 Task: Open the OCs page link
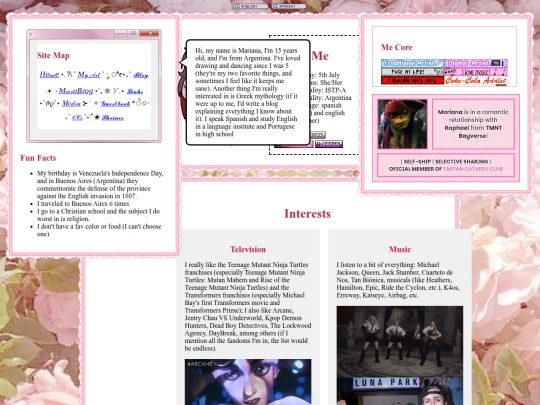coord(77,118)
